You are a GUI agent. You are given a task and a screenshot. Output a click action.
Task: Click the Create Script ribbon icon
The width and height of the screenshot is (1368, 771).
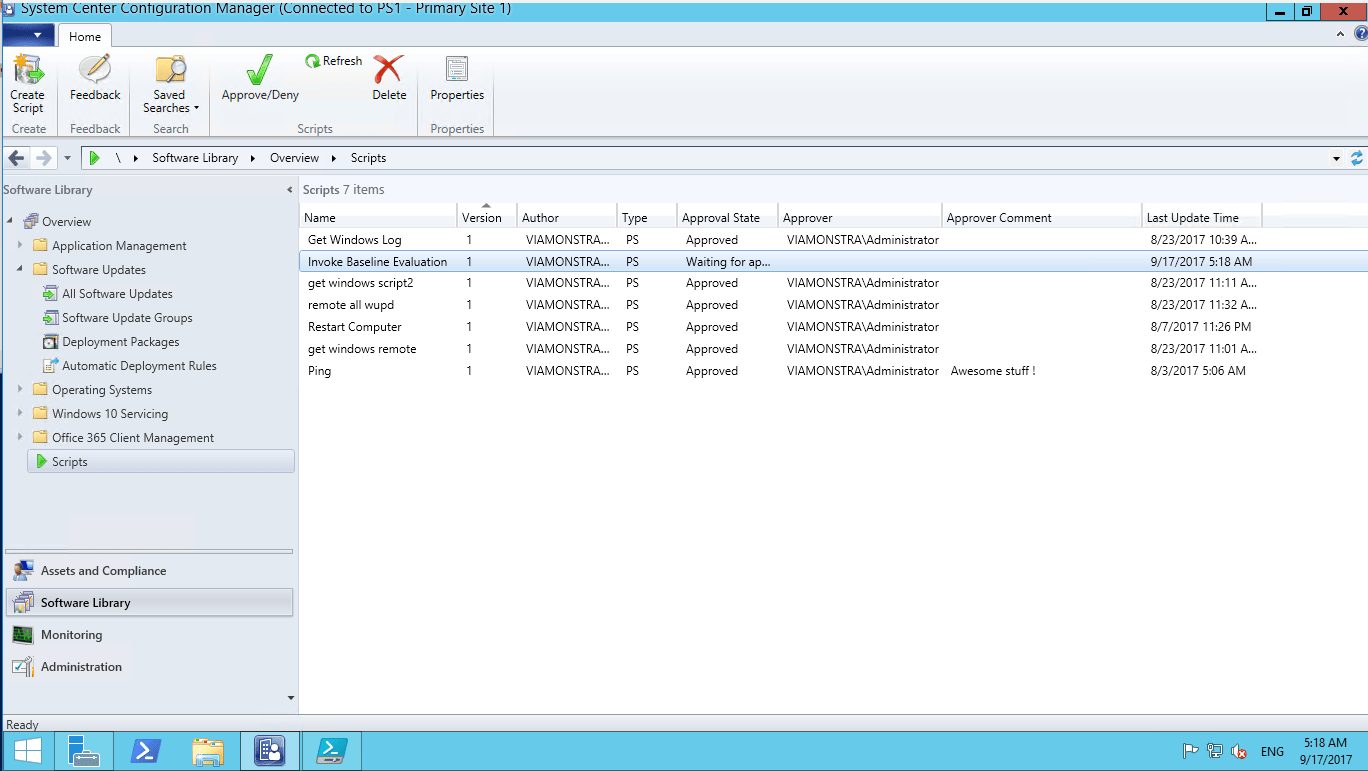(28, 85)
